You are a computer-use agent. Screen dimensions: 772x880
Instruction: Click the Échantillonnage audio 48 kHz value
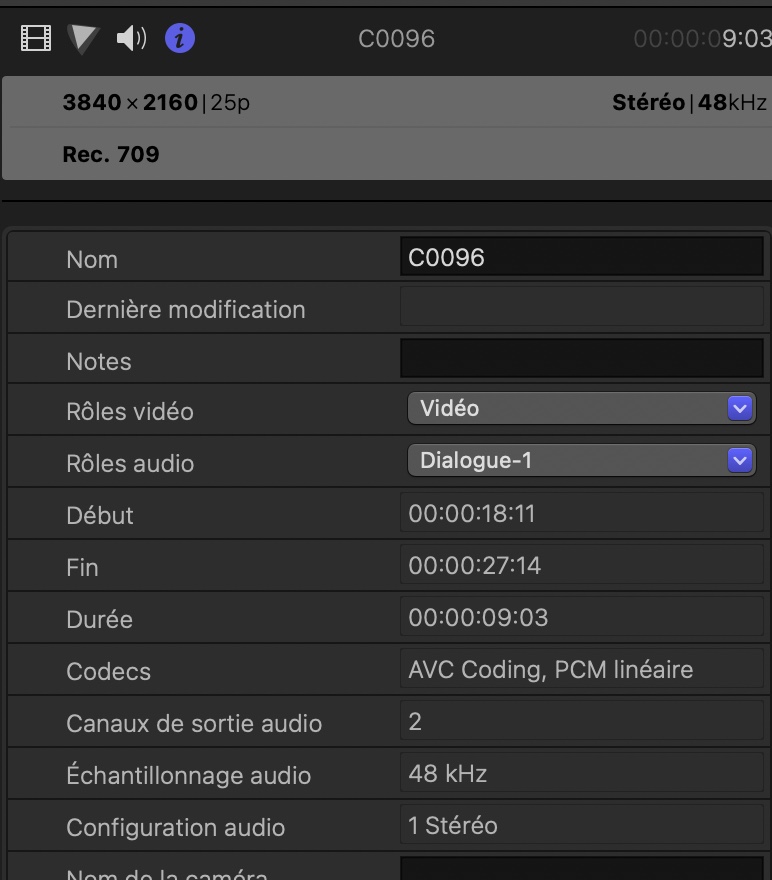(581, 774)
